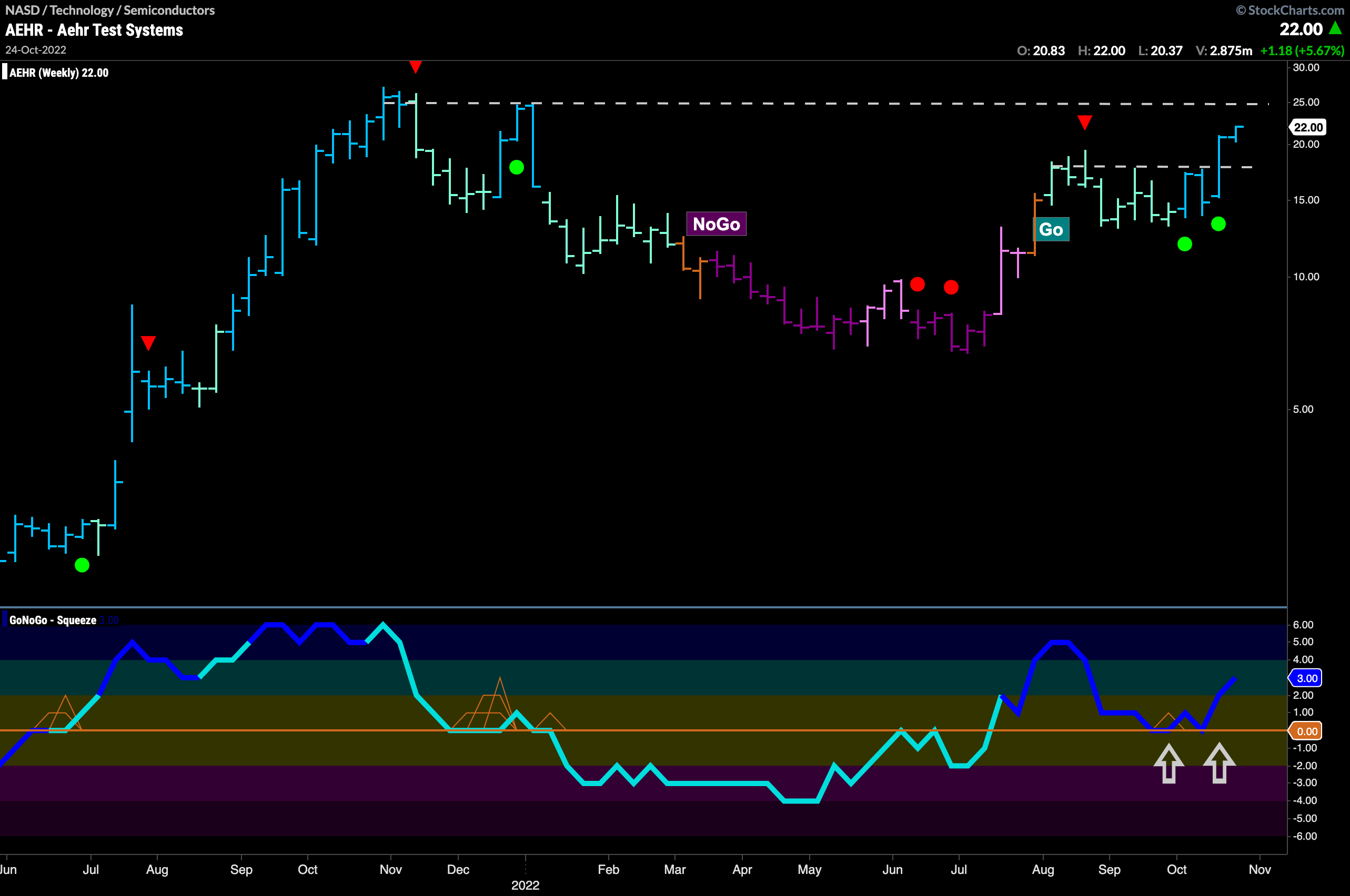Click the 'Apr' label on the time axis

coord(742,870)
